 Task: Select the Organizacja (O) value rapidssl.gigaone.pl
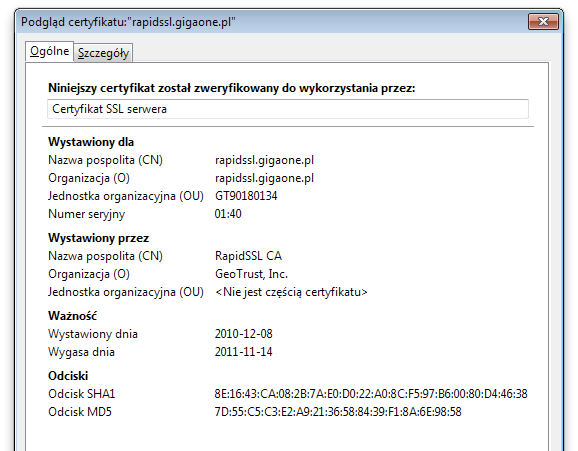(264, 178)
